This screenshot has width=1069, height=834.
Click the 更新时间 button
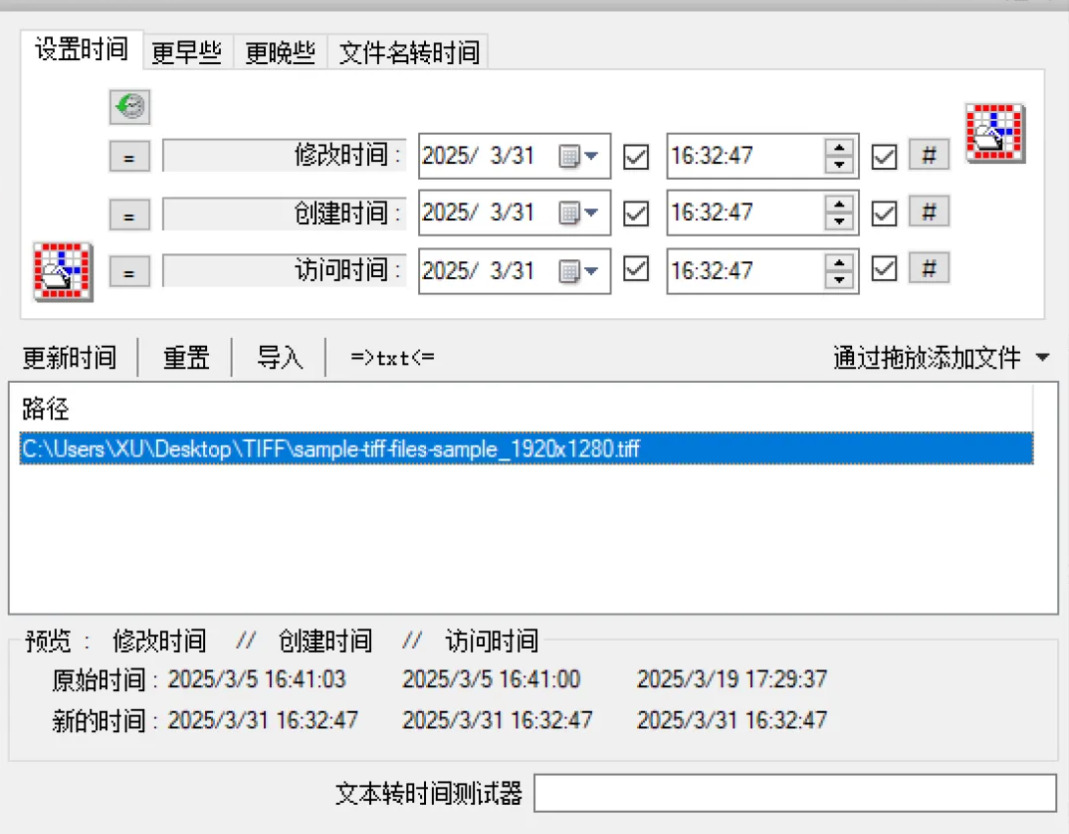click(x=70, y=357)
